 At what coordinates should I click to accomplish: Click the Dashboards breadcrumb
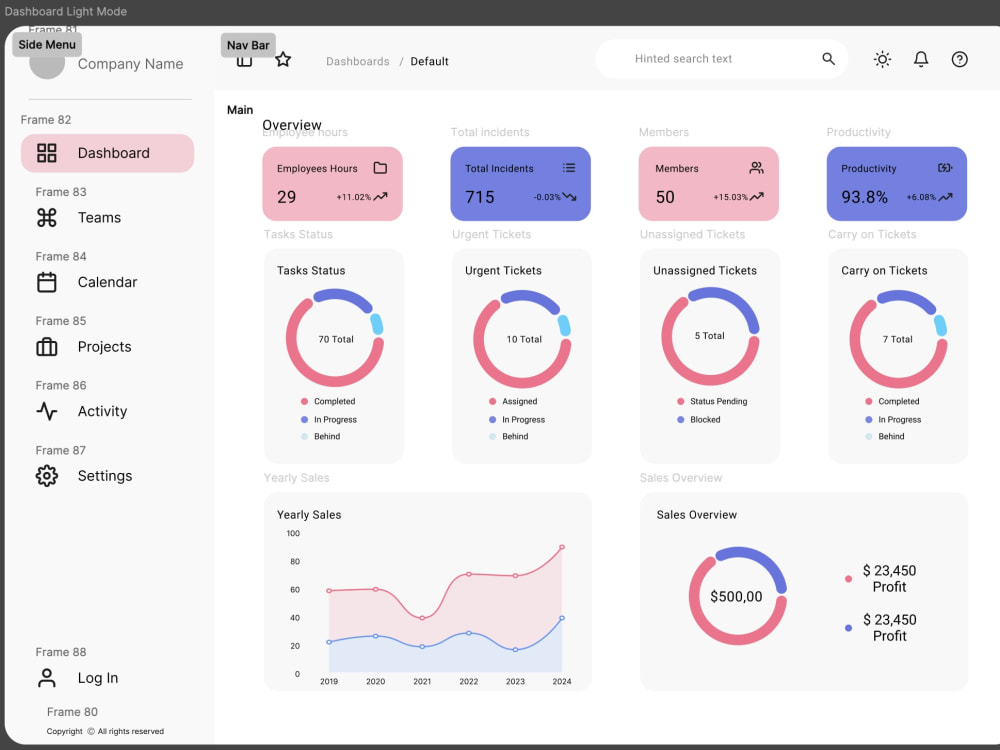click(358, 61)
